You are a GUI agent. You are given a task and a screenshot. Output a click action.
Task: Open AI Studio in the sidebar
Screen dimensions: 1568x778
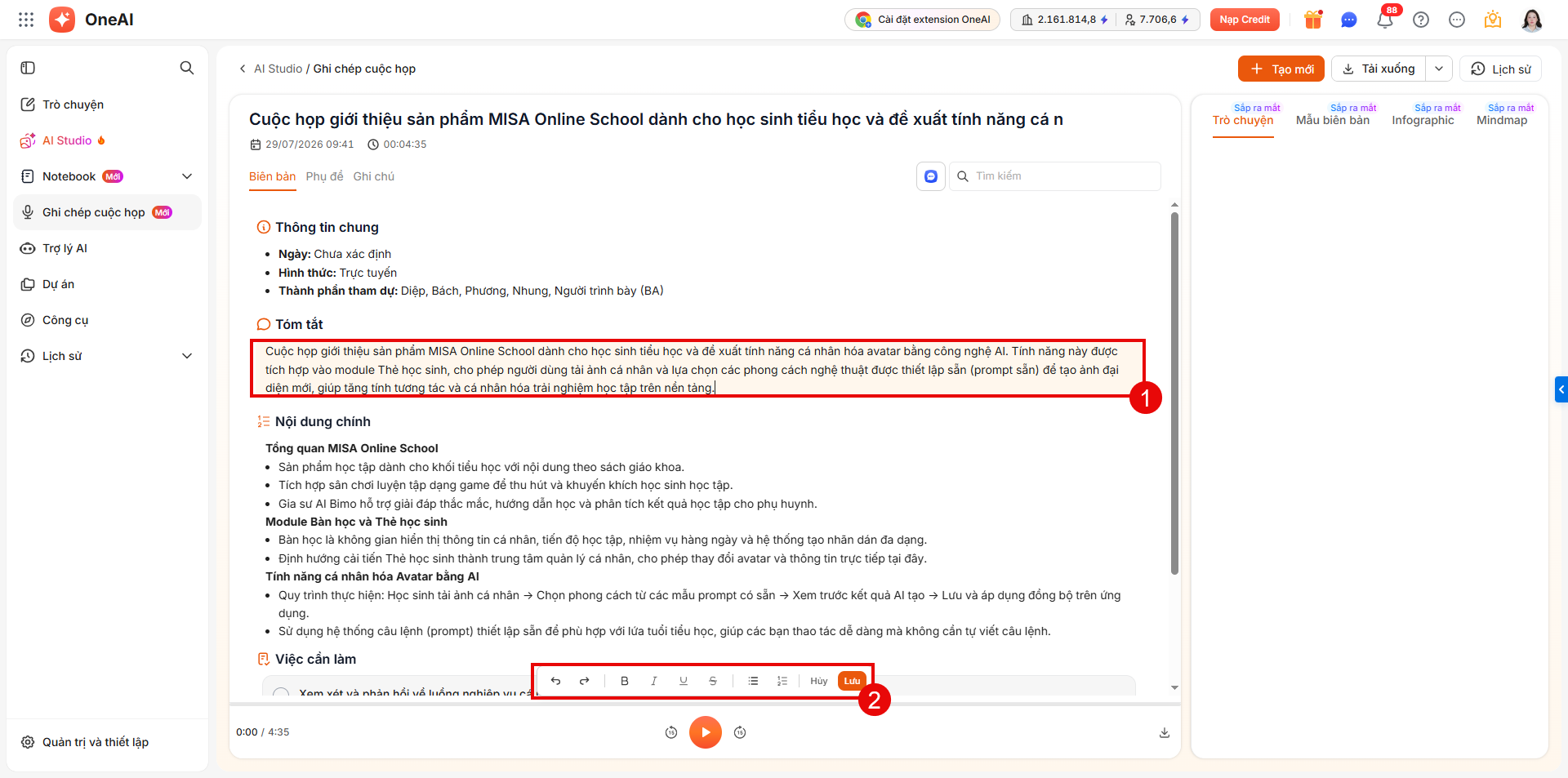point(108,140)
